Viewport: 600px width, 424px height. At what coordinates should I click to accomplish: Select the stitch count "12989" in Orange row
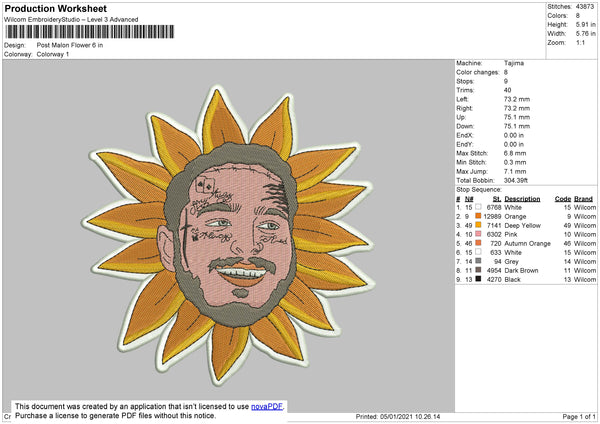pos(492,216)
